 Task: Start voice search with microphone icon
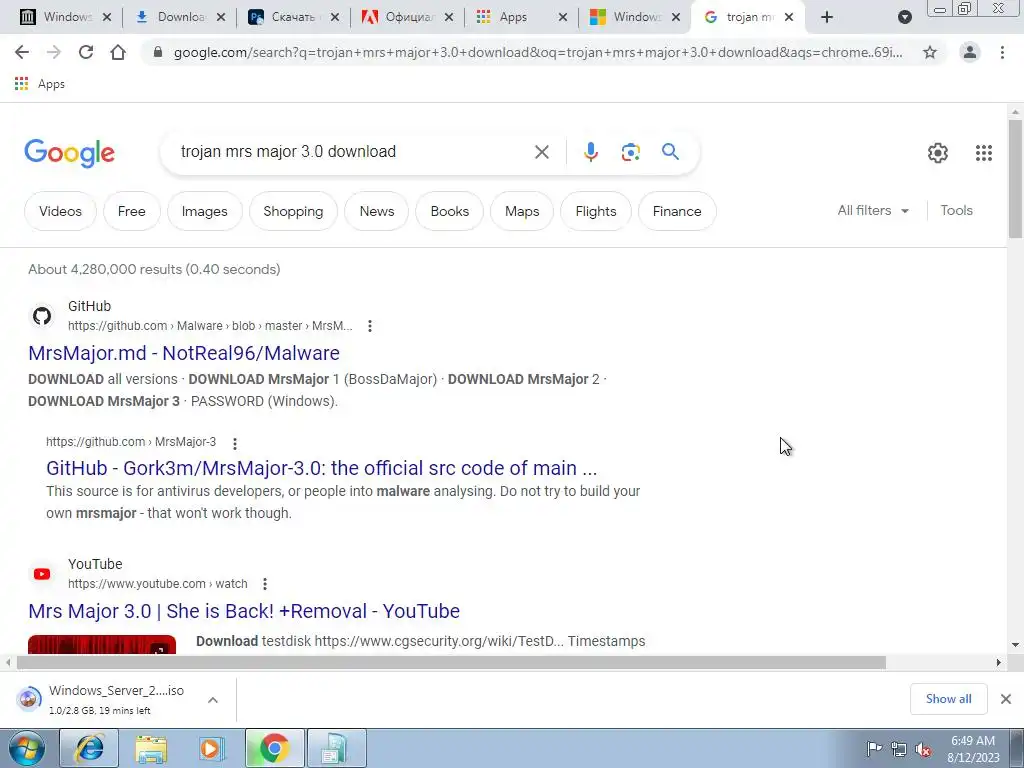pos(590,152)
